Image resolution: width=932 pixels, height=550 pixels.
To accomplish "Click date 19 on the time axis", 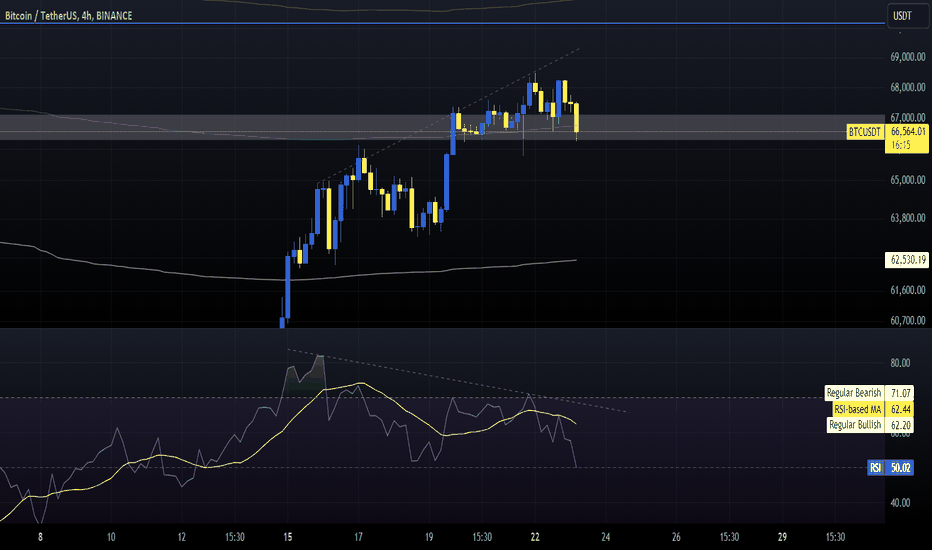I will (x=429, y=537).
